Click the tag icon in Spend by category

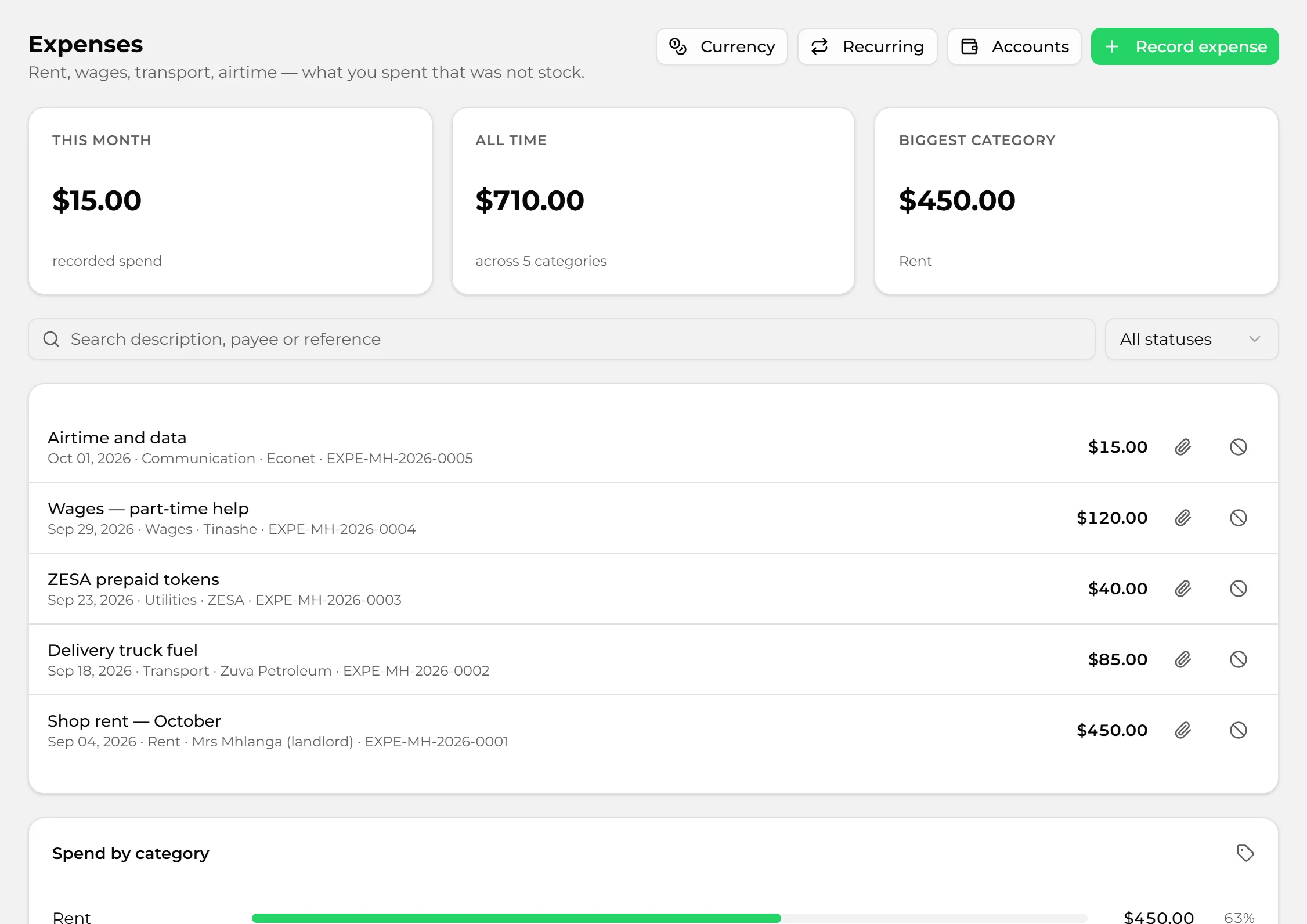[x=1245, y=853]
